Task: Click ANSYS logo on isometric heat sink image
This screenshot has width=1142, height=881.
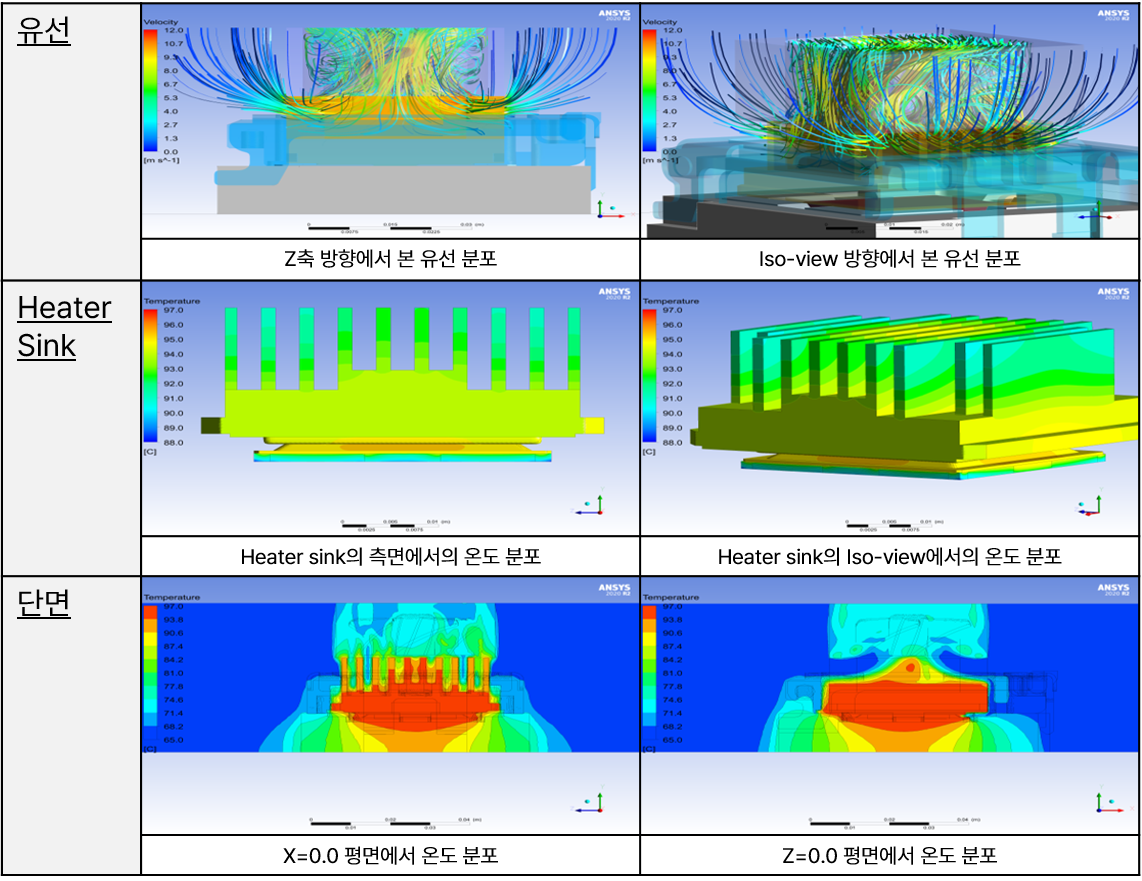Action: tap(1113, 293)
